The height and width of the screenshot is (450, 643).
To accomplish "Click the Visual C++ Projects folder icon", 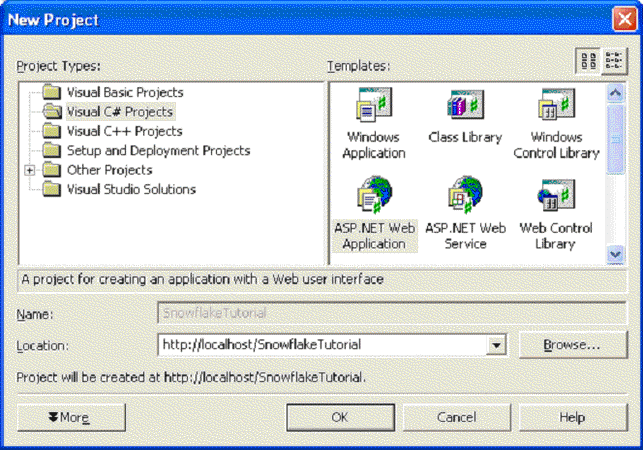I will [x=52, y=131].
